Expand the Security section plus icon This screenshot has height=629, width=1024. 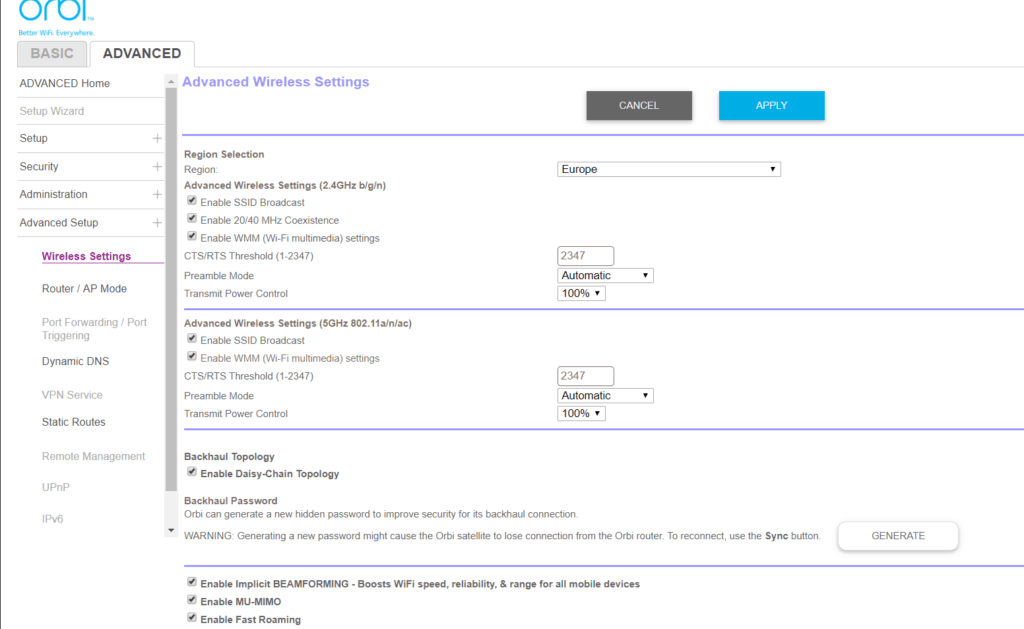pos(157,166)
